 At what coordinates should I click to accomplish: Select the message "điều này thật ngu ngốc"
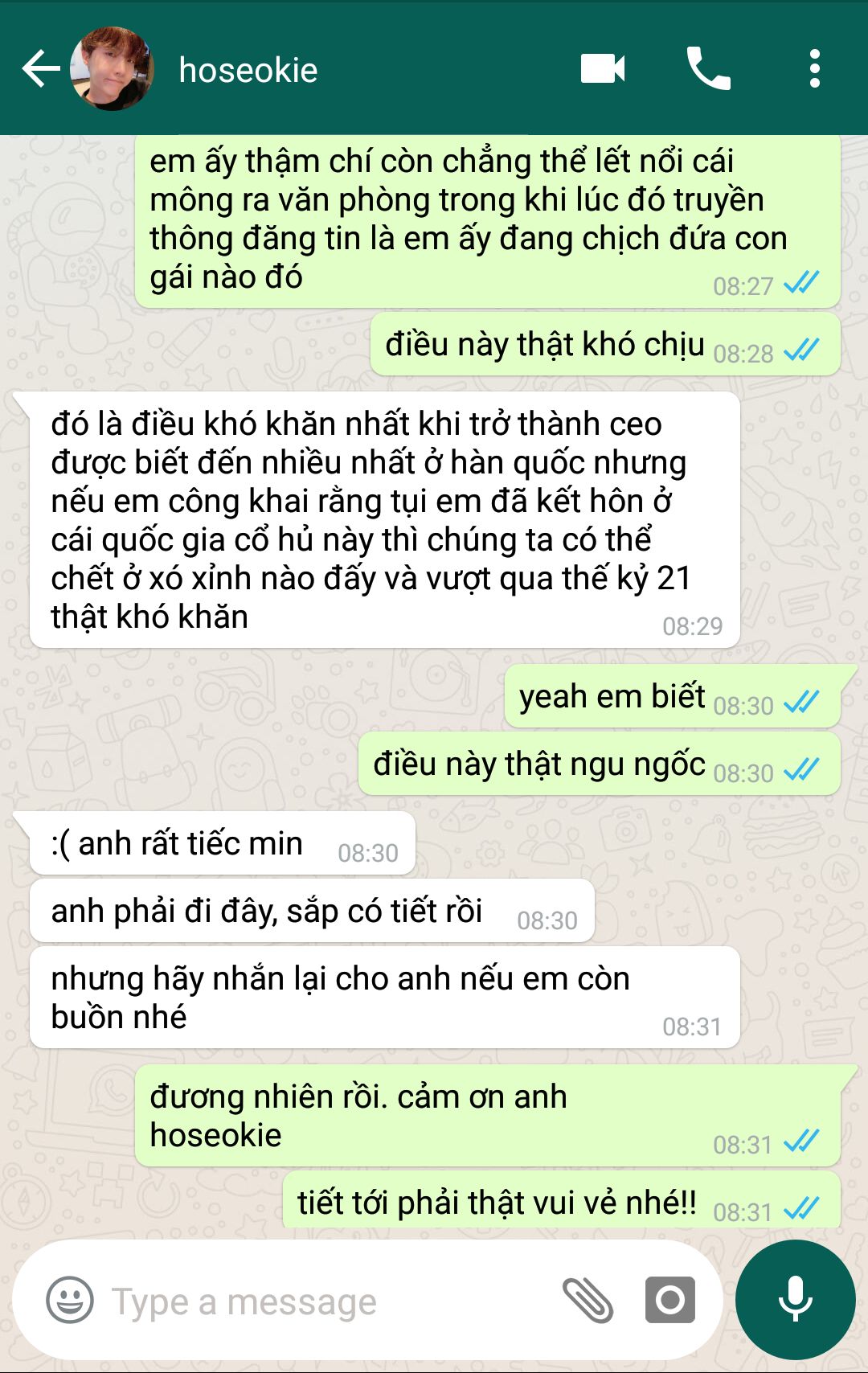click(x=599, y=764)
